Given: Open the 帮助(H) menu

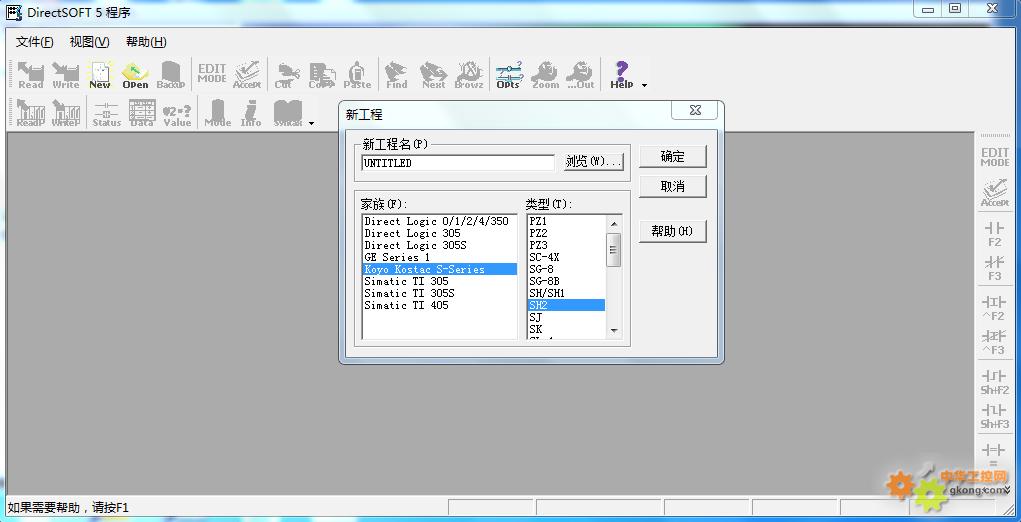Looking at the screenshot, I should [x=146, y=42].
